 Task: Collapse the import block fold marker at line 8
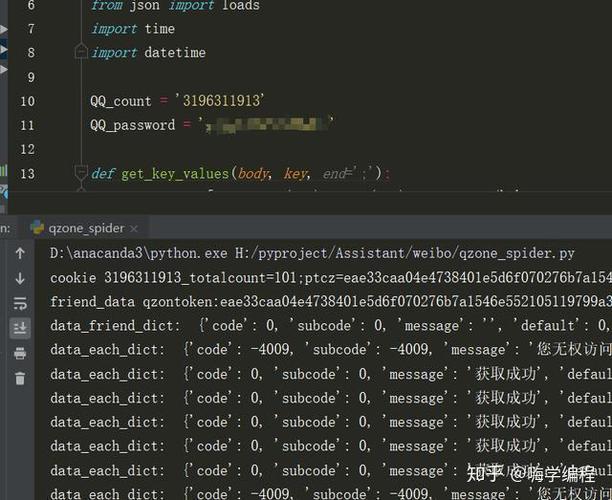tap(81, 51)
